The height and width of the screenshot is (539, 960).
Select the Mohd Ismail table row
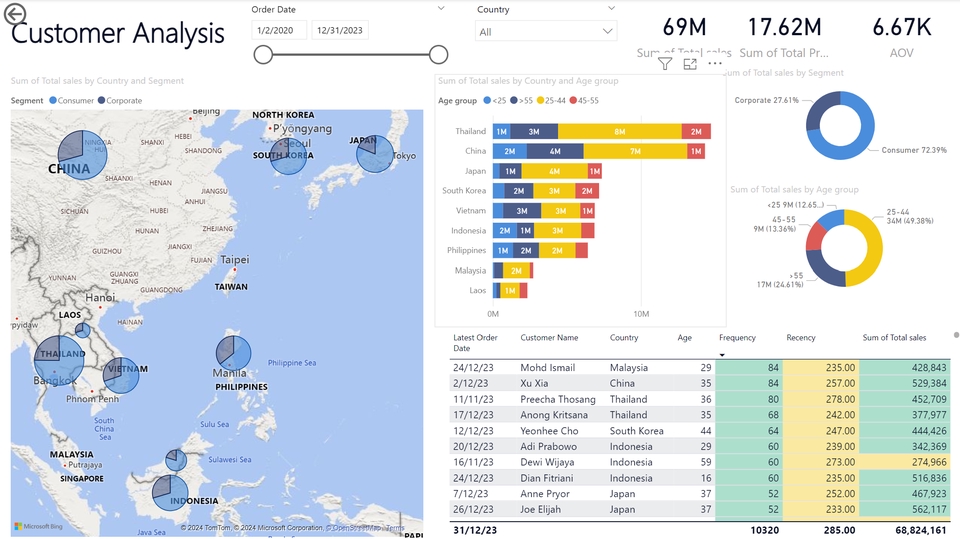pyautogui.click(x=700, y=368)
